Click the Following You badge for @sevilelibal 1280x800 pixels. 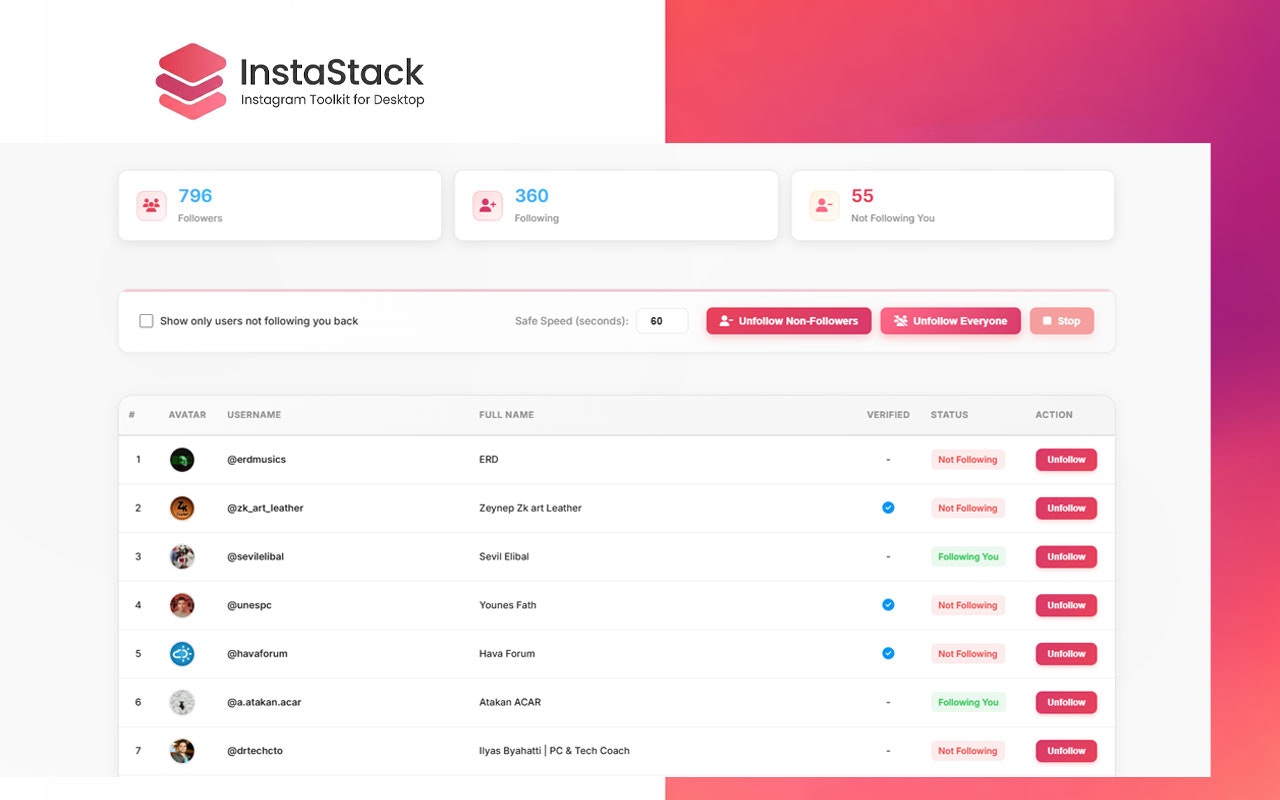[968, 556]
